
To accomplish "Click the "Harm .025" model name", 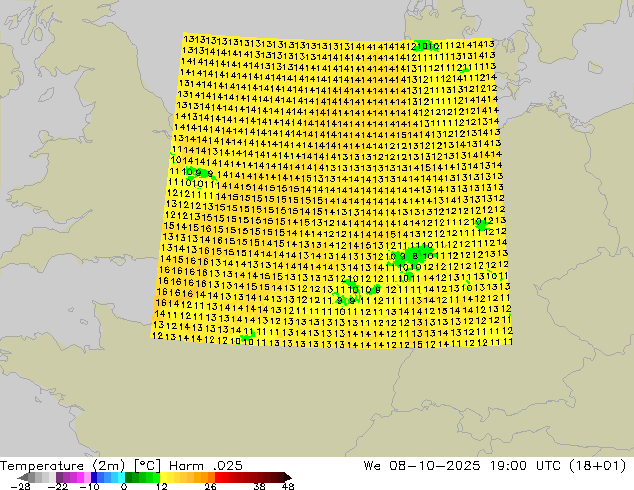I will click(206, 466).
